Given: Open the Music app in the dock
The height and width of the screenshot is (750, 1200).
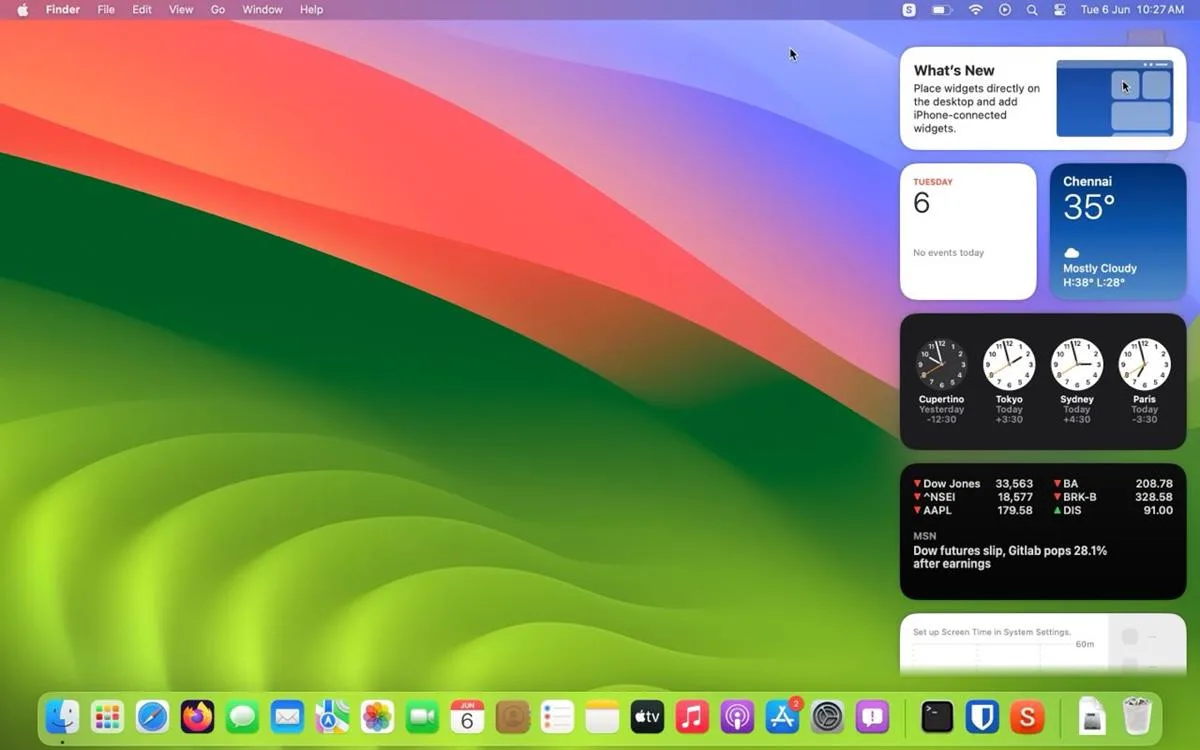Looking at the screenshot, I should [692, 717].
